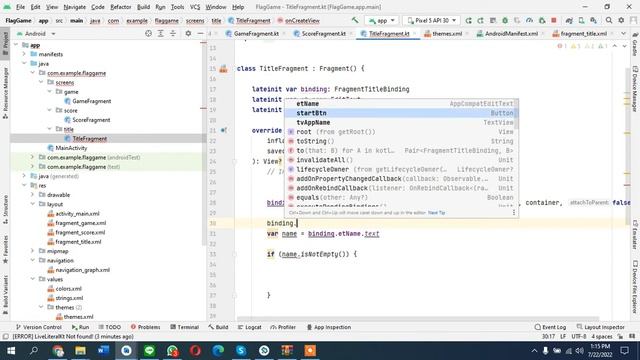640x360 pixels.
Task: Click UTF-8 encoding in status bar
Action: [578, 336]
